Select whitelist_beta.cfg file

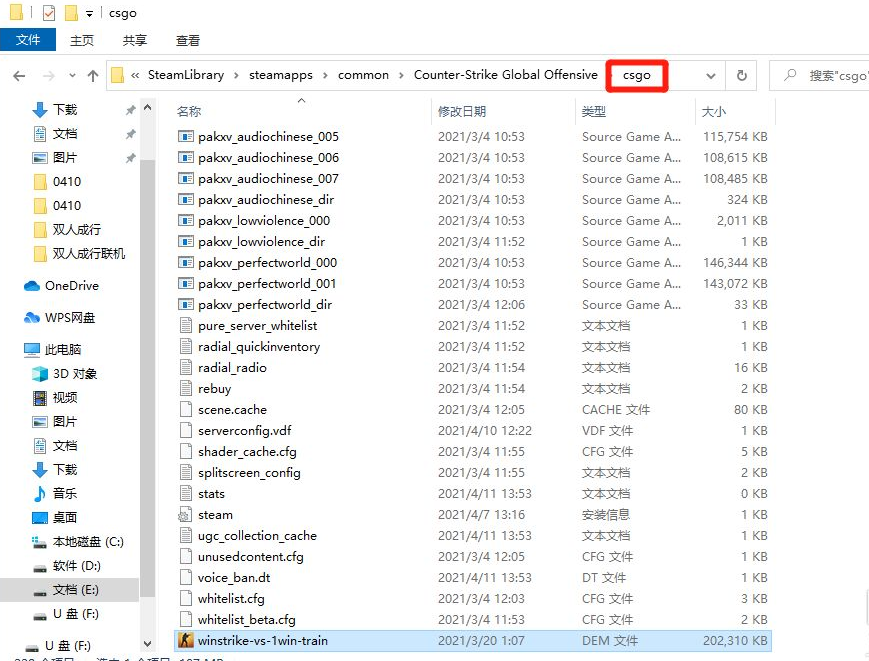[x=247, y=619]
